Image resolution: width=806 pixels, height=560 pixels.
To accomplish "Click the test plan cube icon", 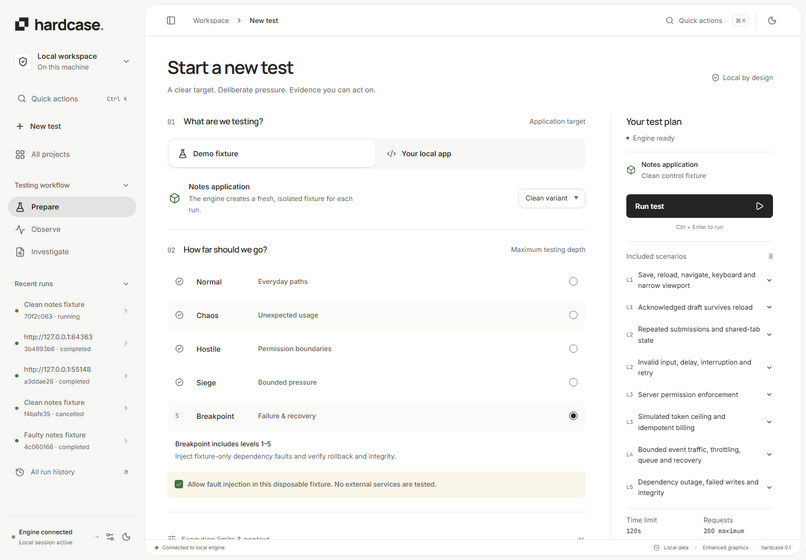I will 631,170.
